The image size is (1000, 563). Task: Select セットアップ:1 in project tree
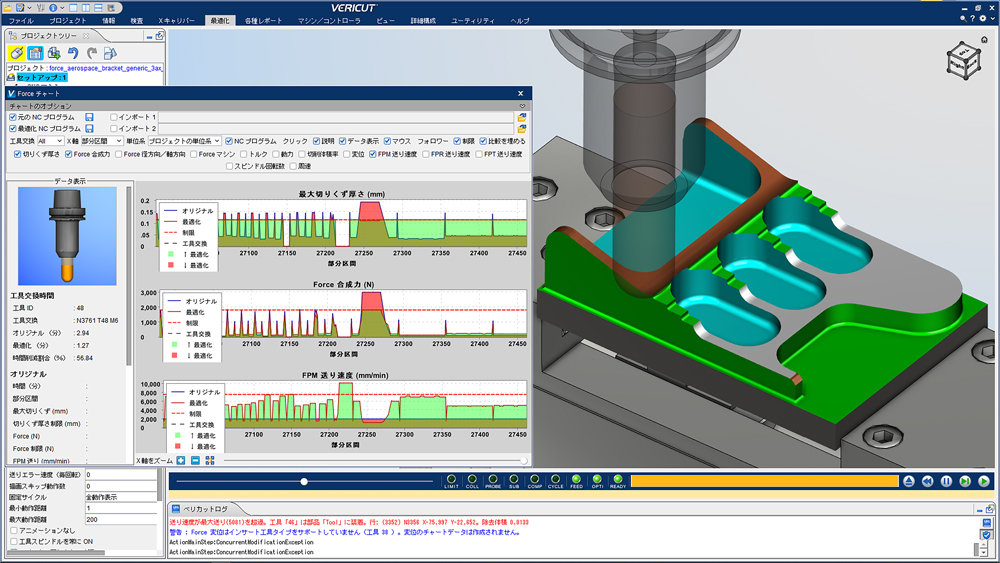tap(41, 77)
